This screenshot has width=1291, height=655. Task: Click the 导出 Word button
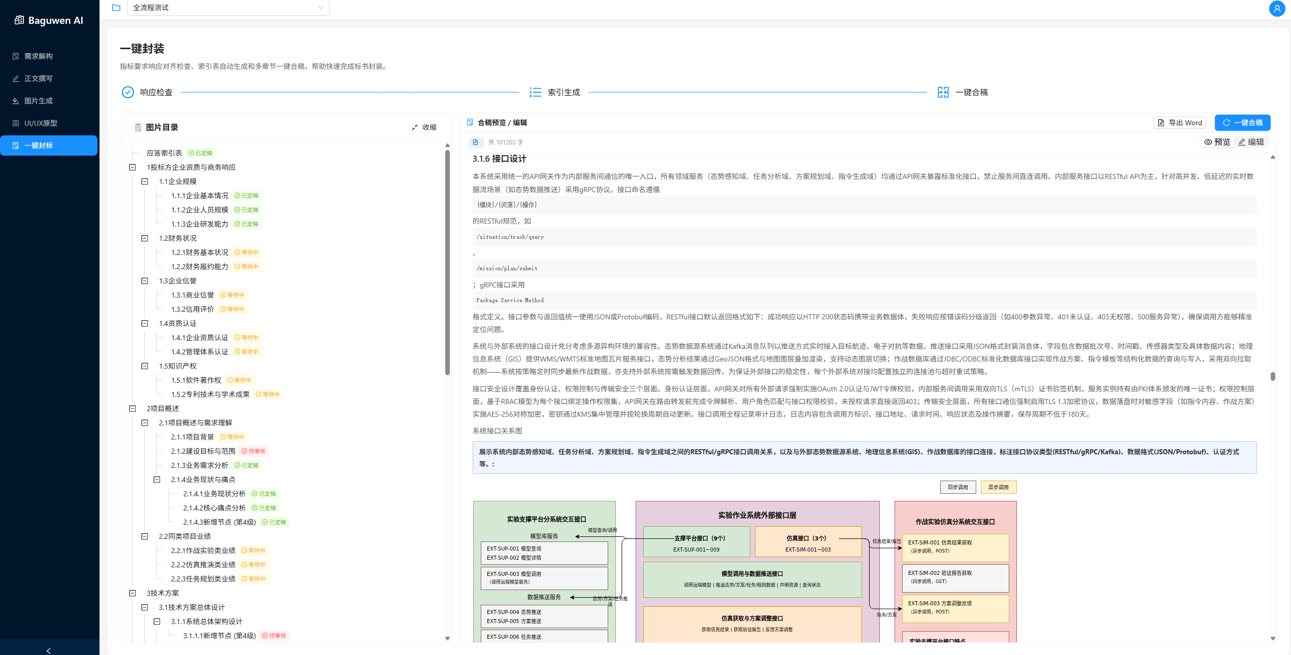pos(1180,123)
